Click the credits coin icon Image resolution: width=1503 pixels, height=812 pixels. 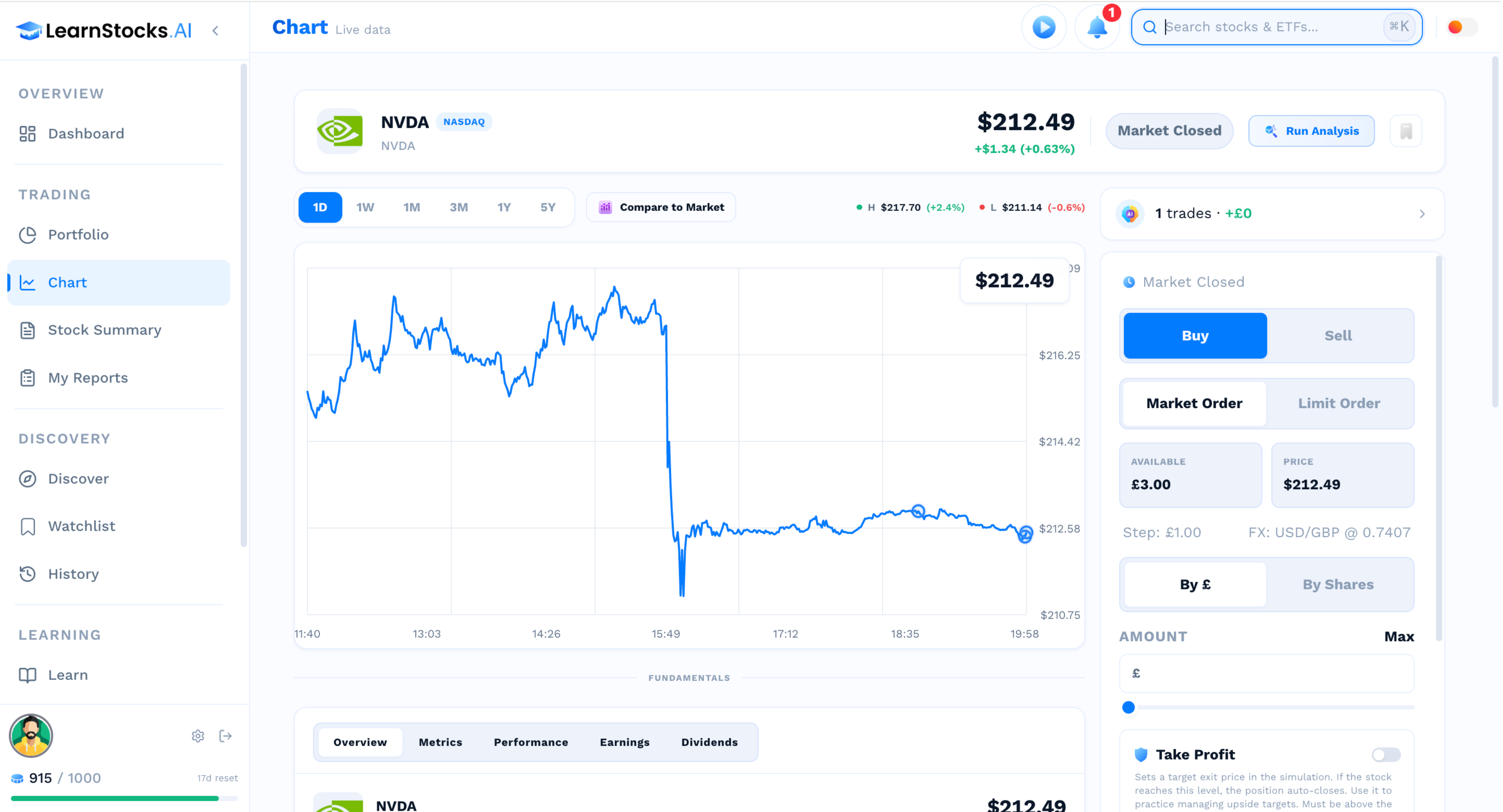click(17, 778)
